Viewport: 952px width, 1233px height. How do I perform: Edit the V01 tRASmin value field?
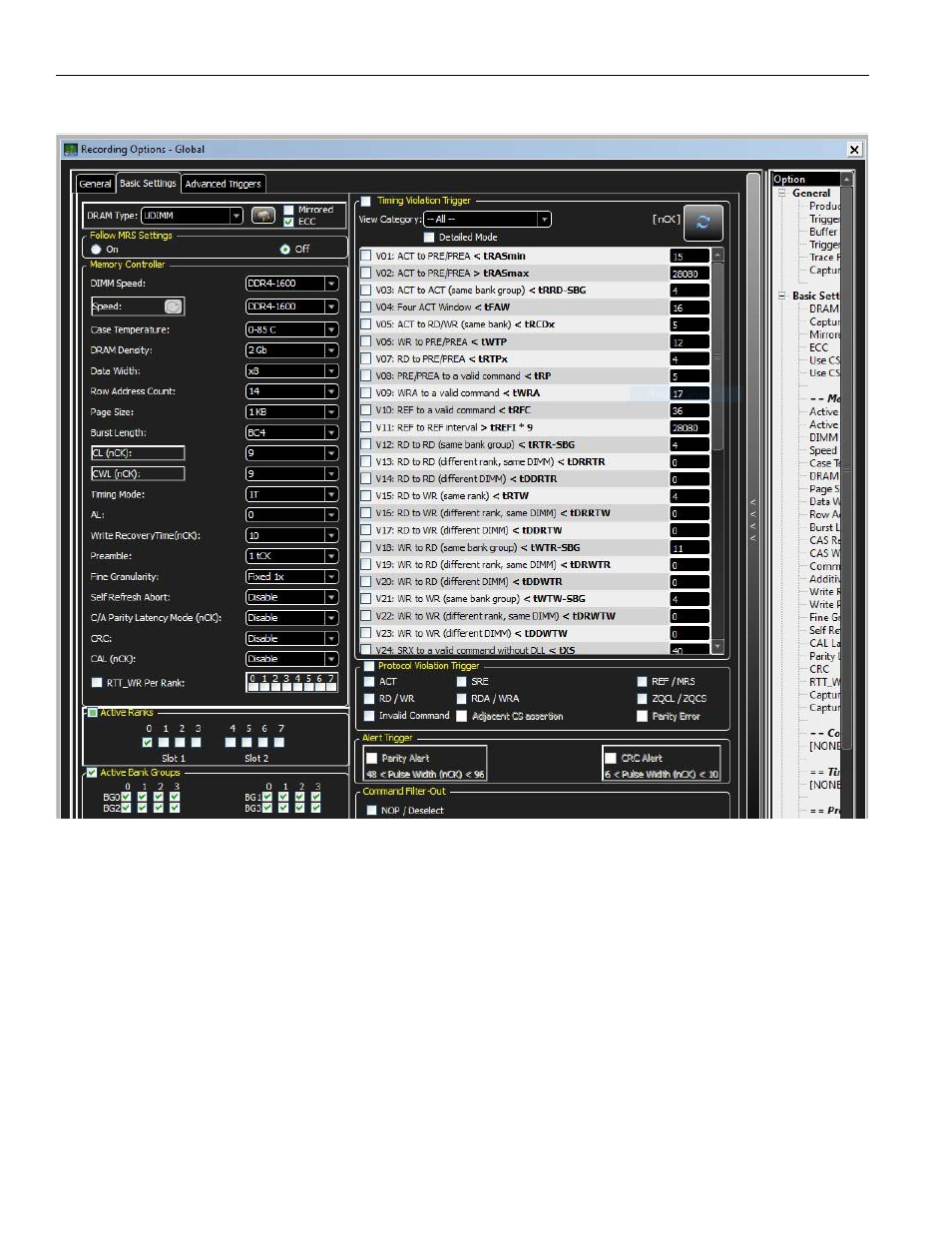pyautogui.click(x=690, y=257)
